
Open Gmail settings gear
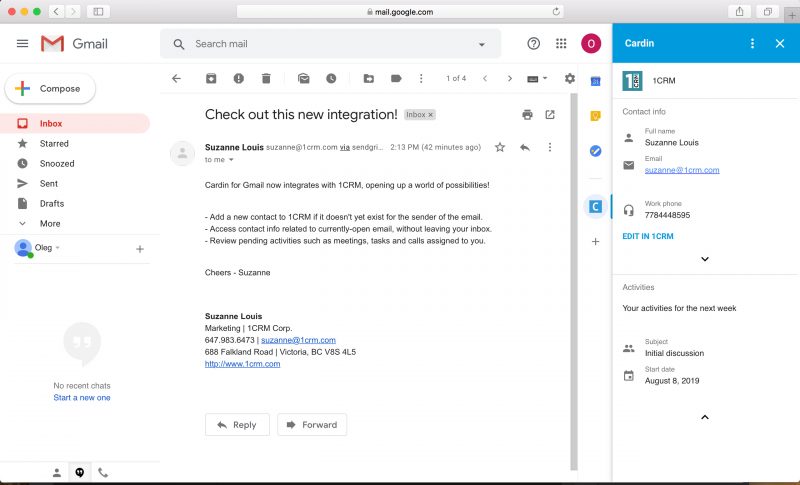[x=569, y=79]
